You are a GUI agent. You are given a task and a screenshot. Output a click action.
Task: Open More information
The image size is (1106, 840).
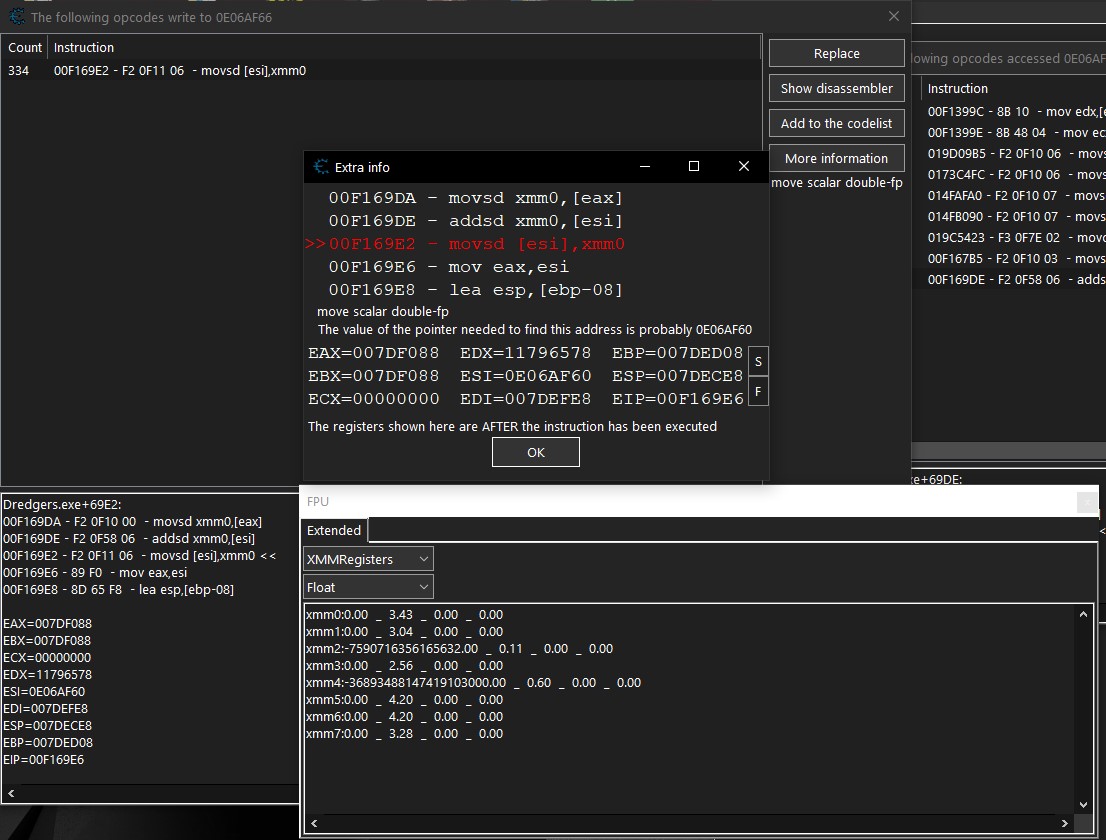[x=836, y=158]
